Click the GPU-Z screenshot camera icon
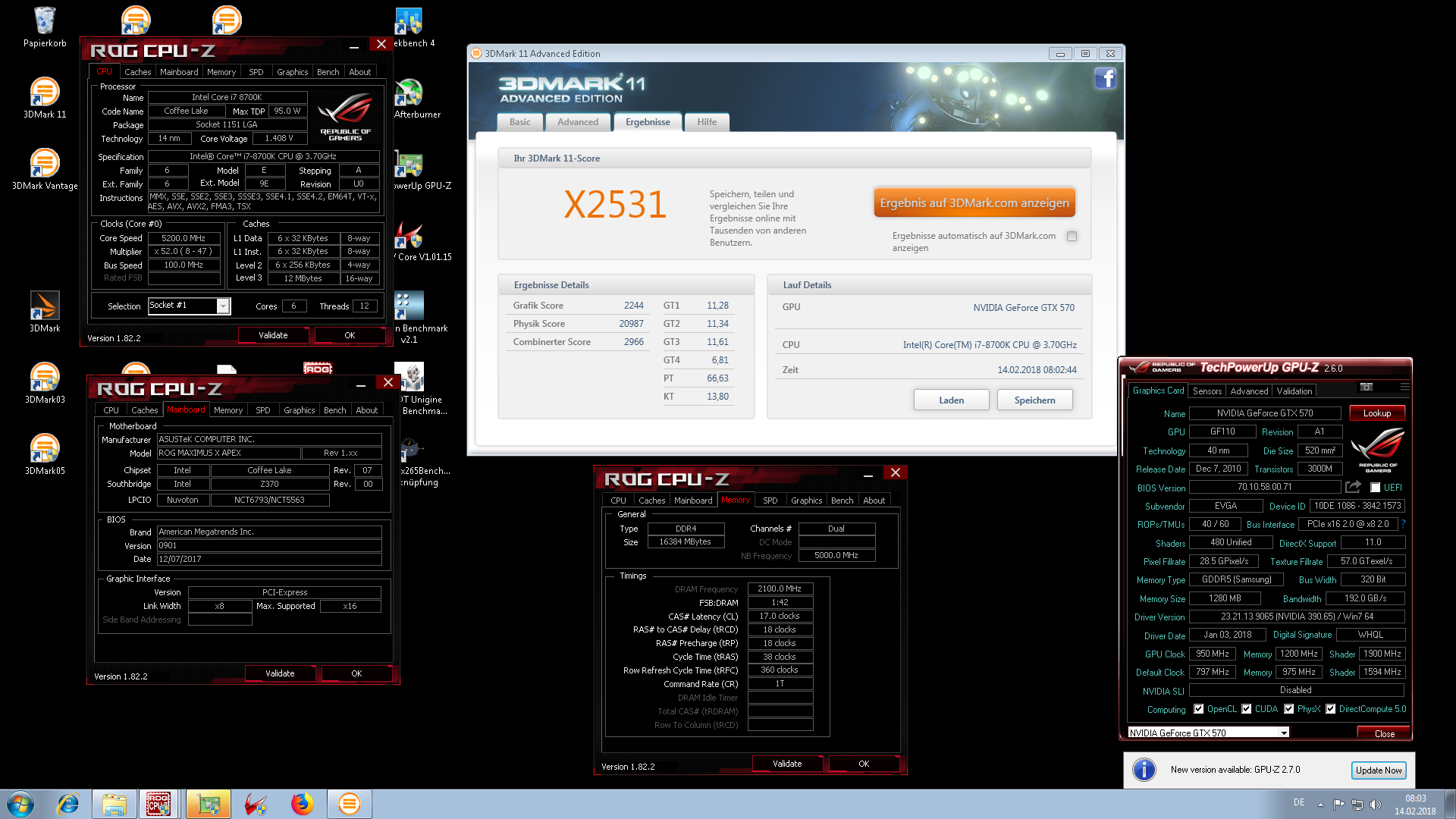This screenshot has height=819, width=1456. tap(1367, 387)
